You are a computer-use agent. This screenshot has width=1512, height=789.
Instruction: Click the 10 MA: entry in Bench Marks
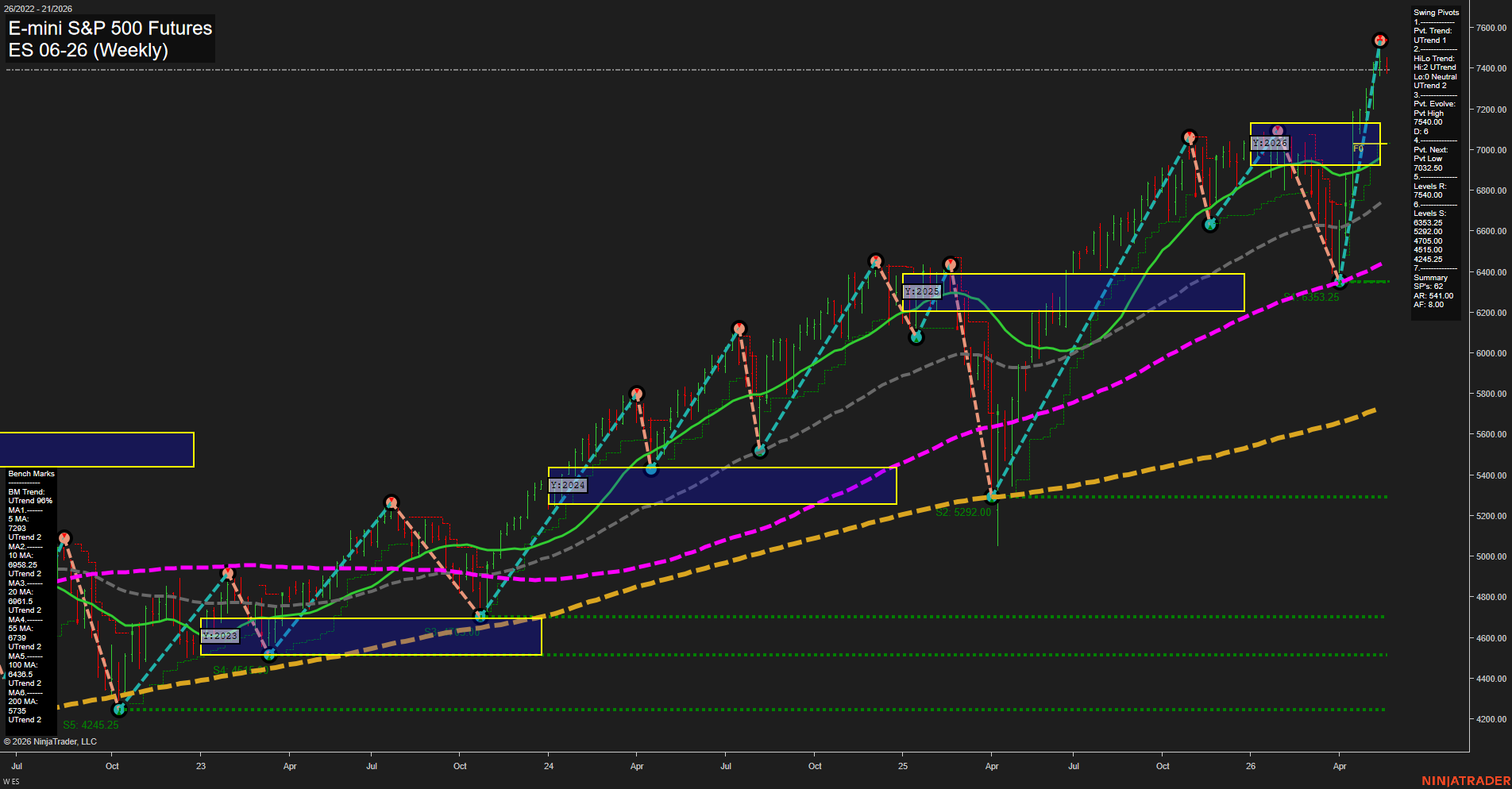pos(21,556)
